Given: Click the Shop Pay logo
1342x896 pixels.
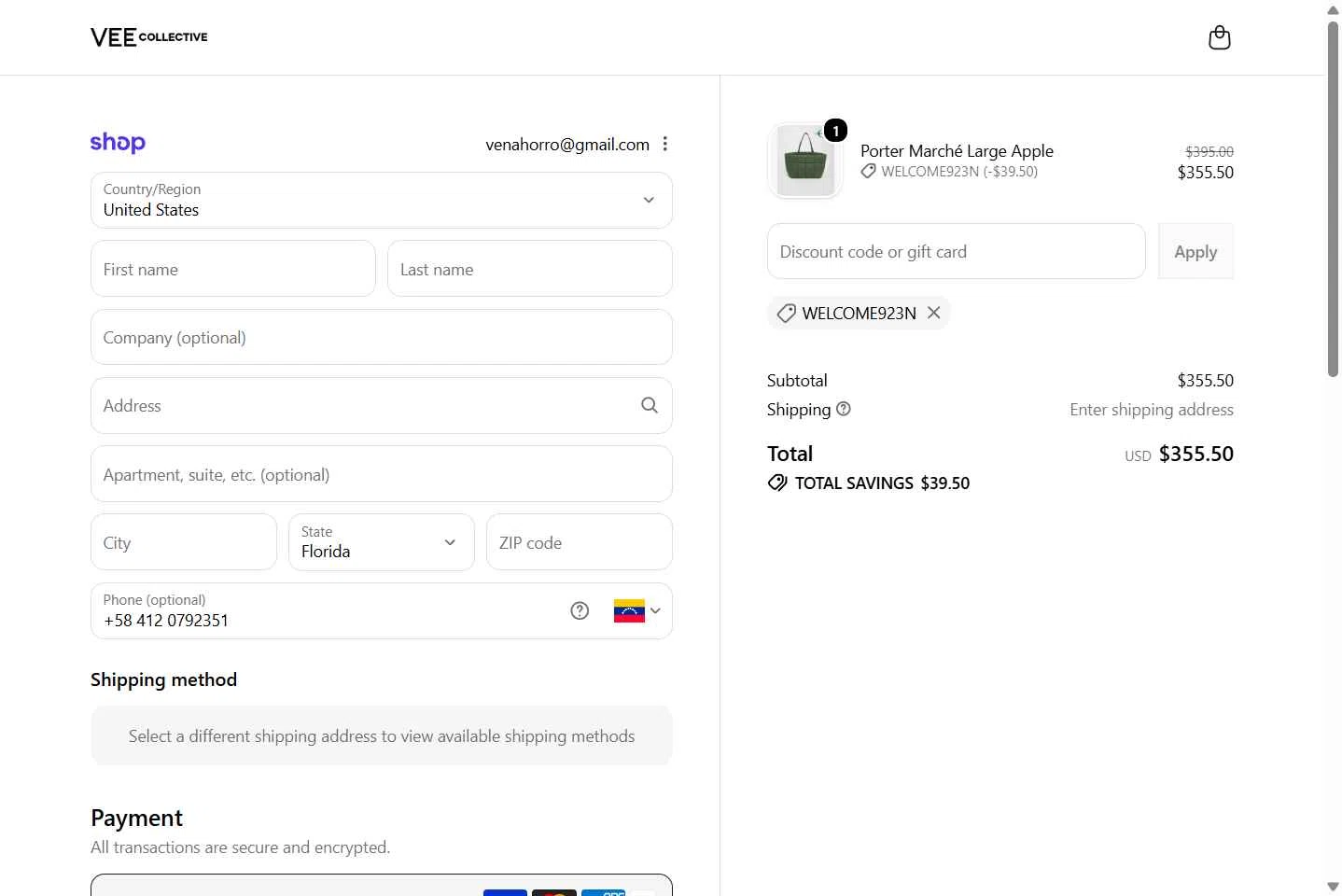Looking at the screenshot, I should coord(118,143).
